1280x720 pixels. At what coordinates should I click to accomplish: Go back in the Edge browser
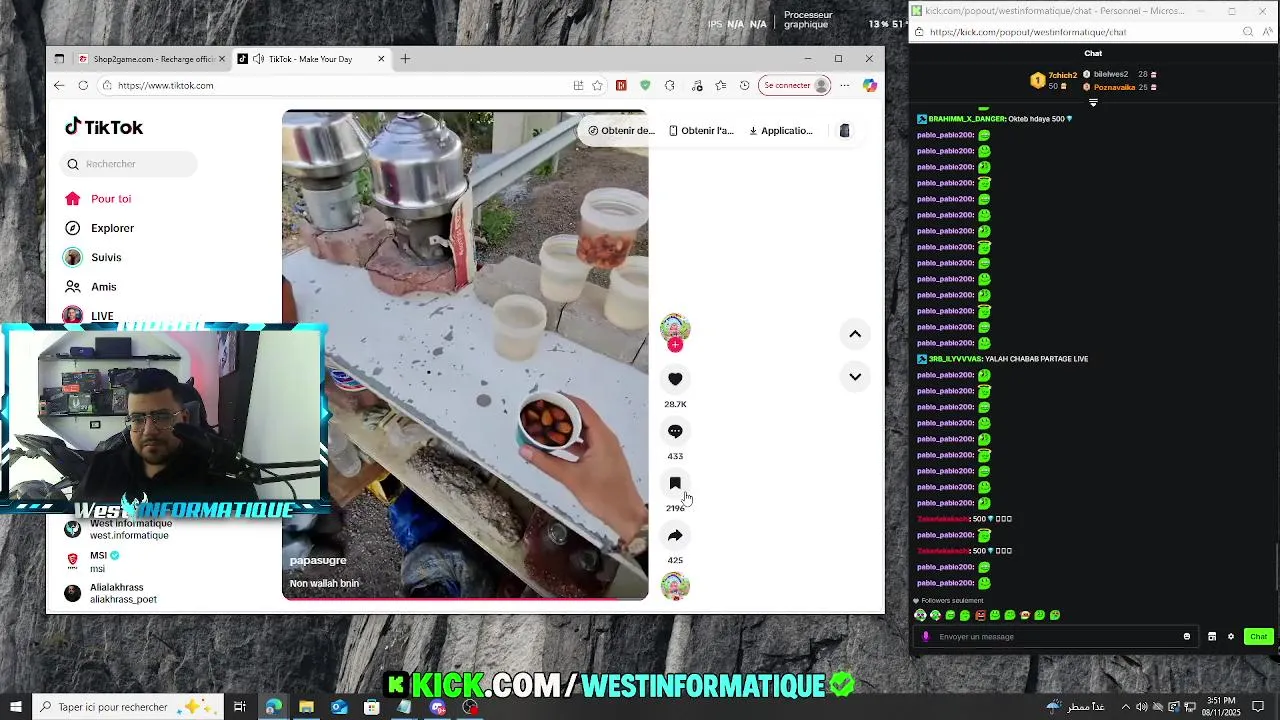(59, 86)
